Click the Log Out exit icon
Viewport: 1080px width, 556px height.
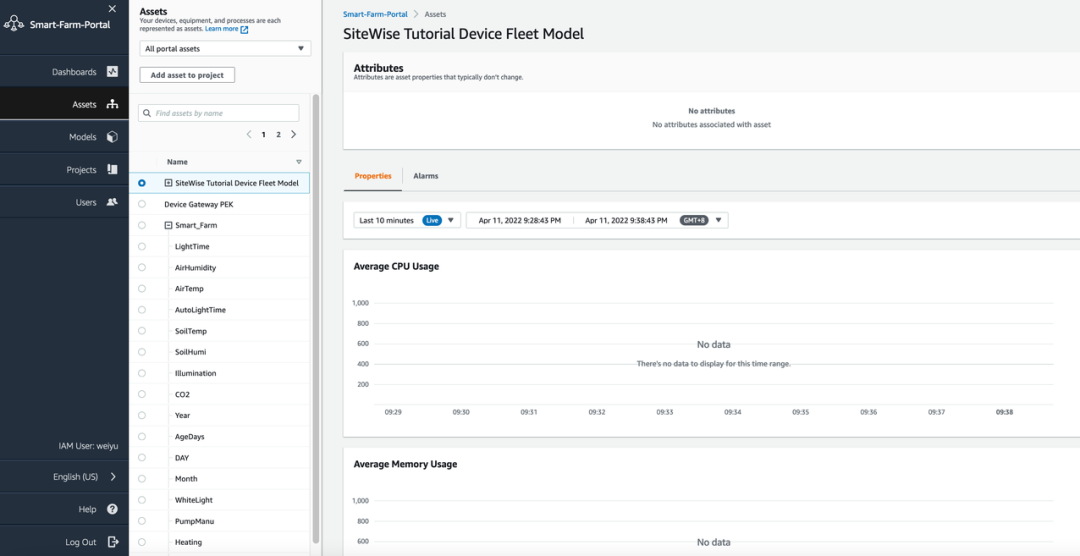113,542
